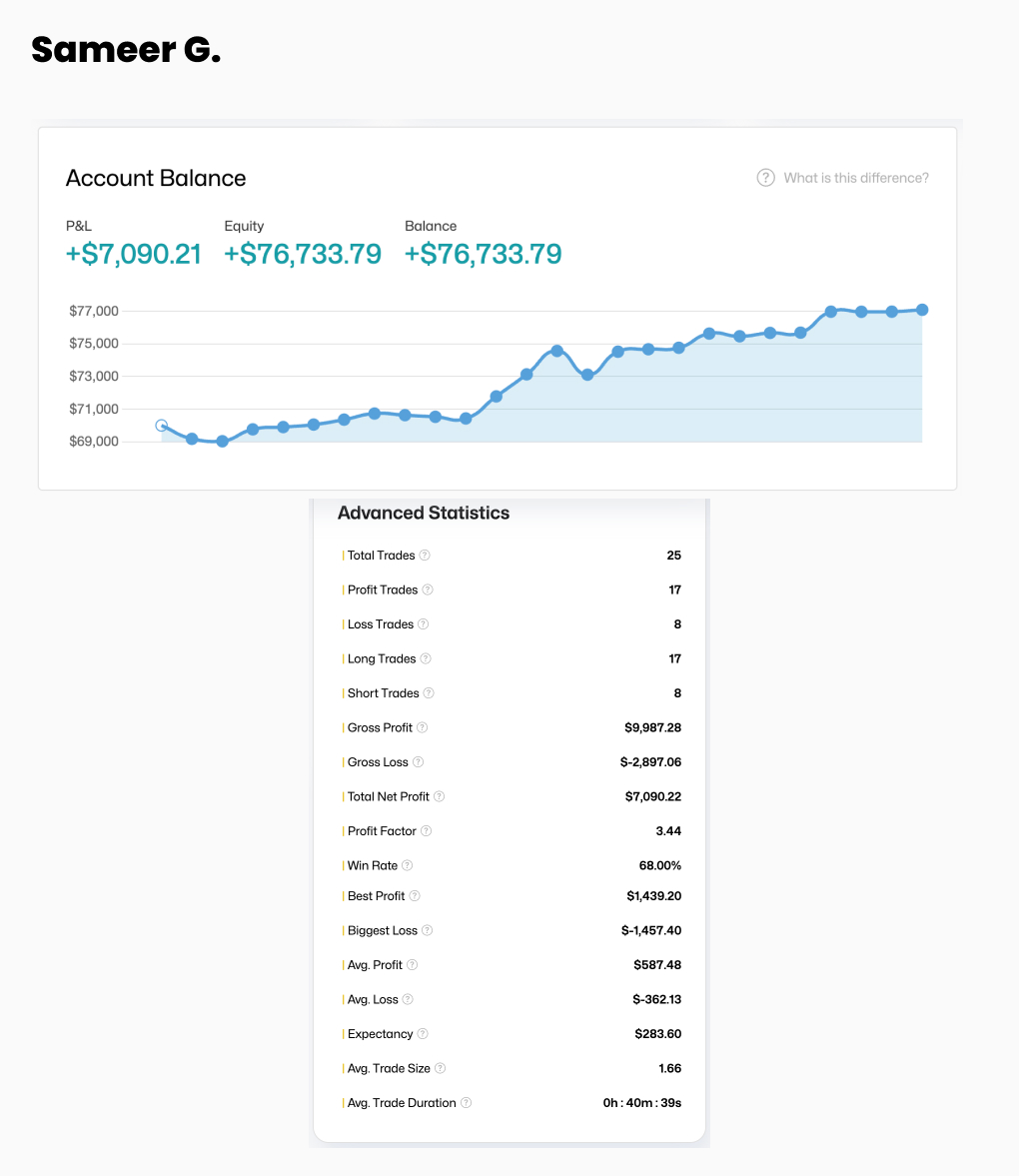The width and height of the screenshot is (1019, 1176).
Task: Click the Profit Factor question mark icon
Action: tap(427, 831)
